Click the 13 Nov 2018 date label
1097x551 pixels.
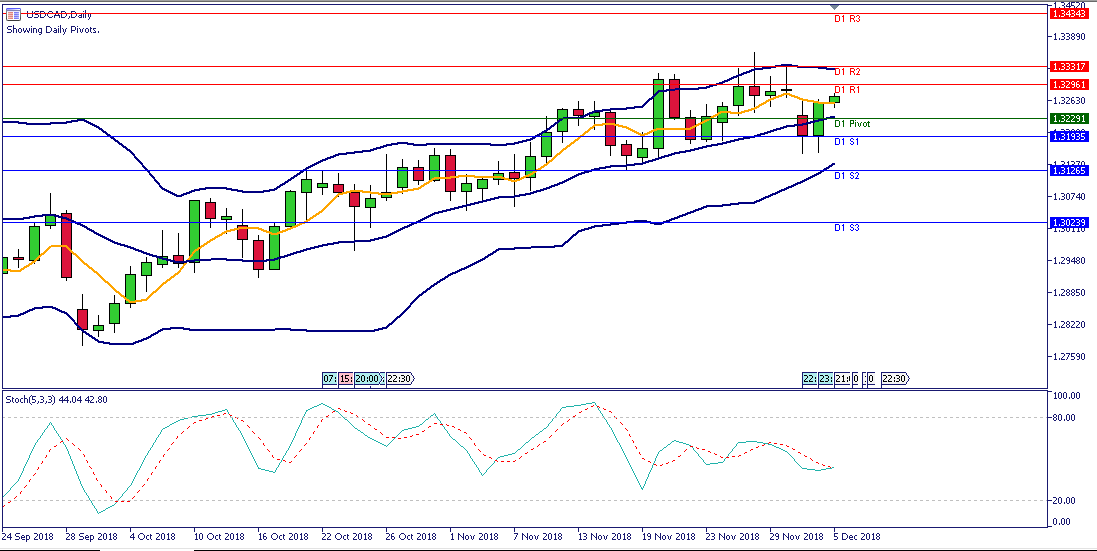pos(604,537)
